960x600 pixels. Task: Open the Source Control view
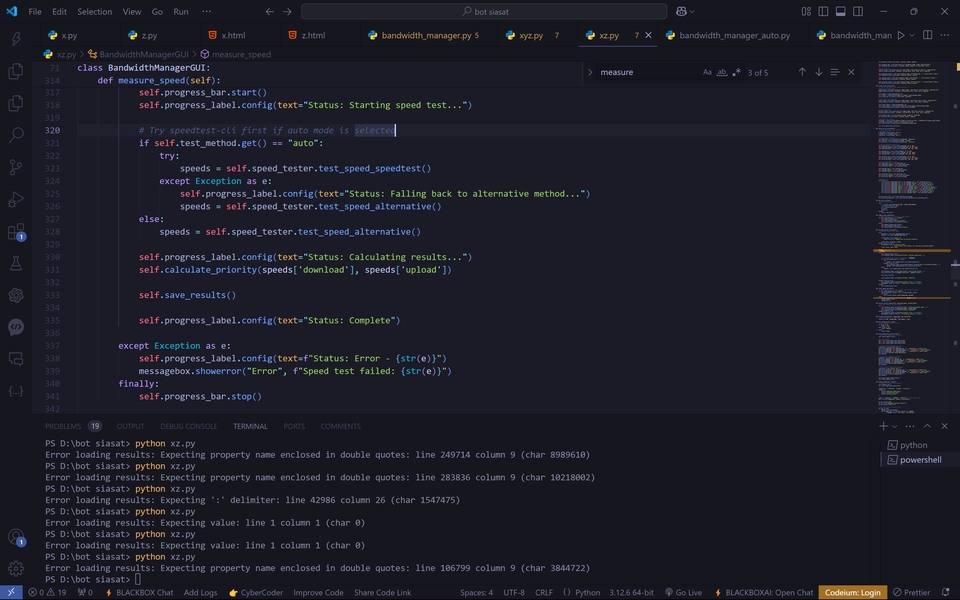coord(16,167)
